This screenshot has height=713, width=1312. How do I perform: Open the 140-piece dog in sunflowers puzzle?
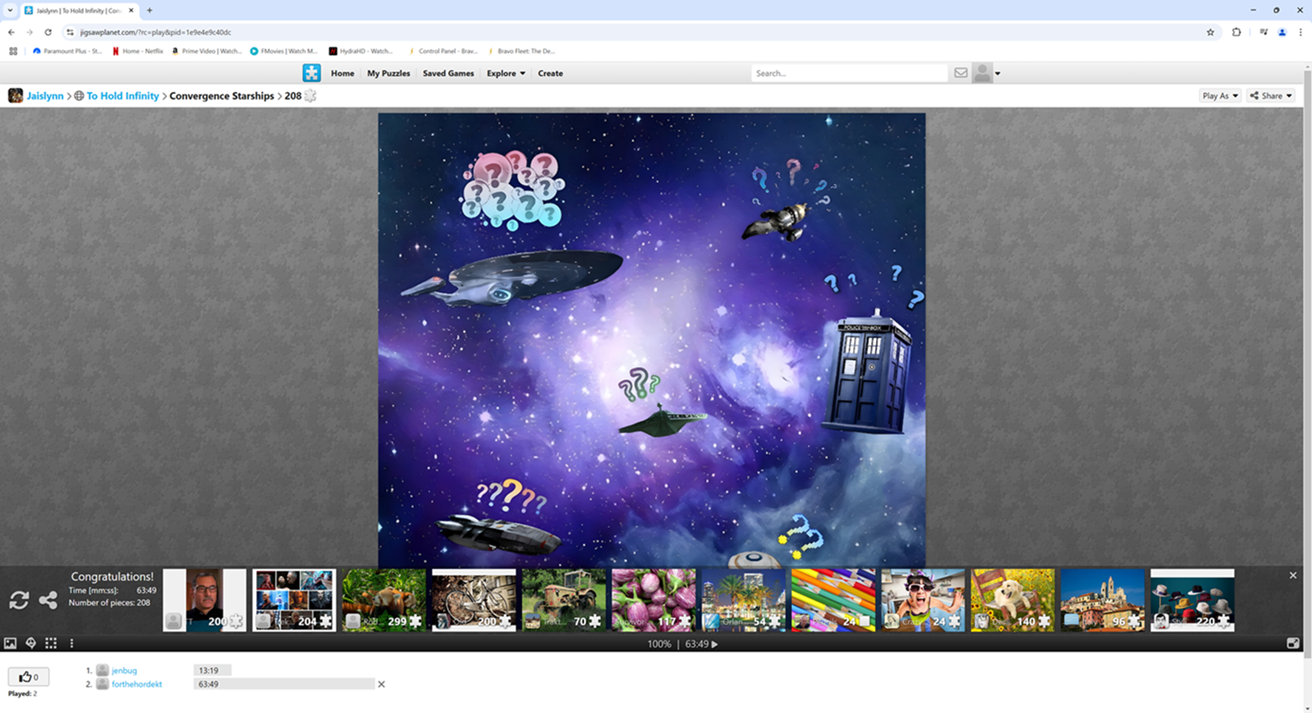click(1013, 600)
